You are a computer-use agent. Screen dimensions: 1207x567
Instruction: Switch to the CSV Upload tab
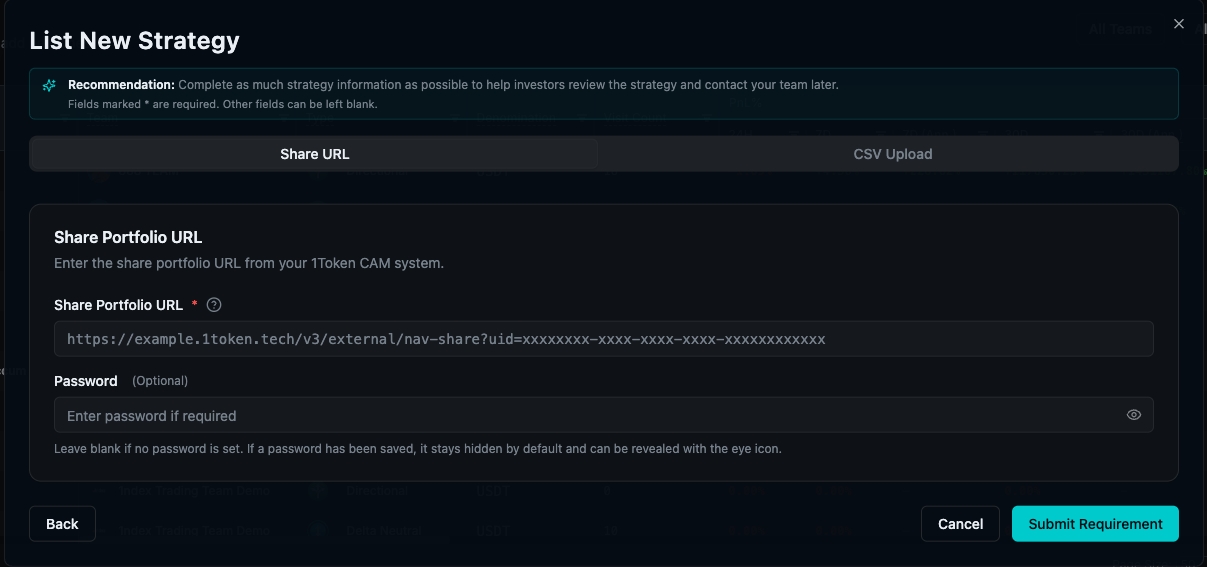892,154
